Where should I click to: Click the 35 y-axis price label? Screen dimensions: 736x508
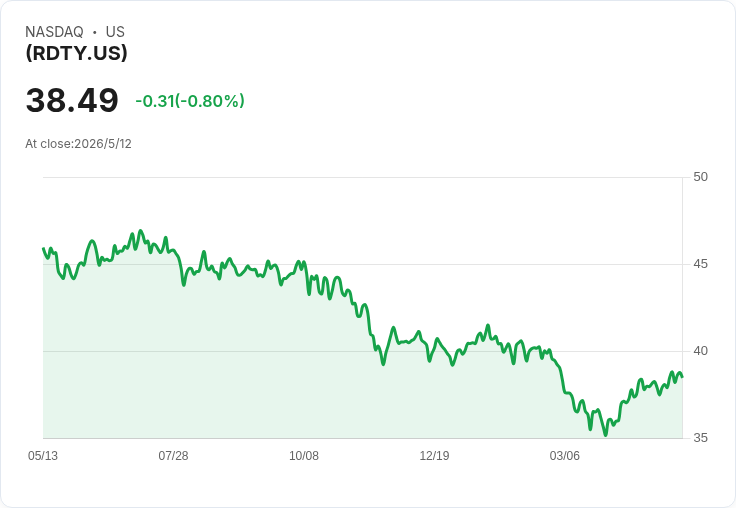(x=700, y=438)
